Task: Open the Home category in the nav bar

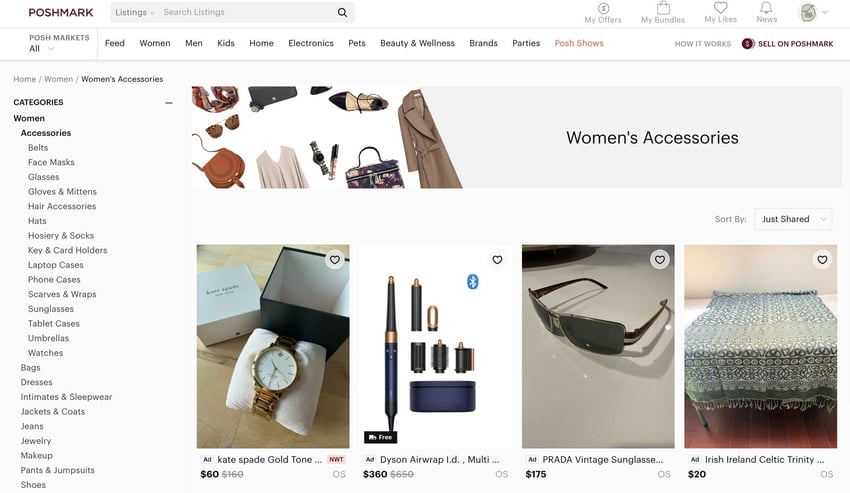Action: [x=261, y=43]
